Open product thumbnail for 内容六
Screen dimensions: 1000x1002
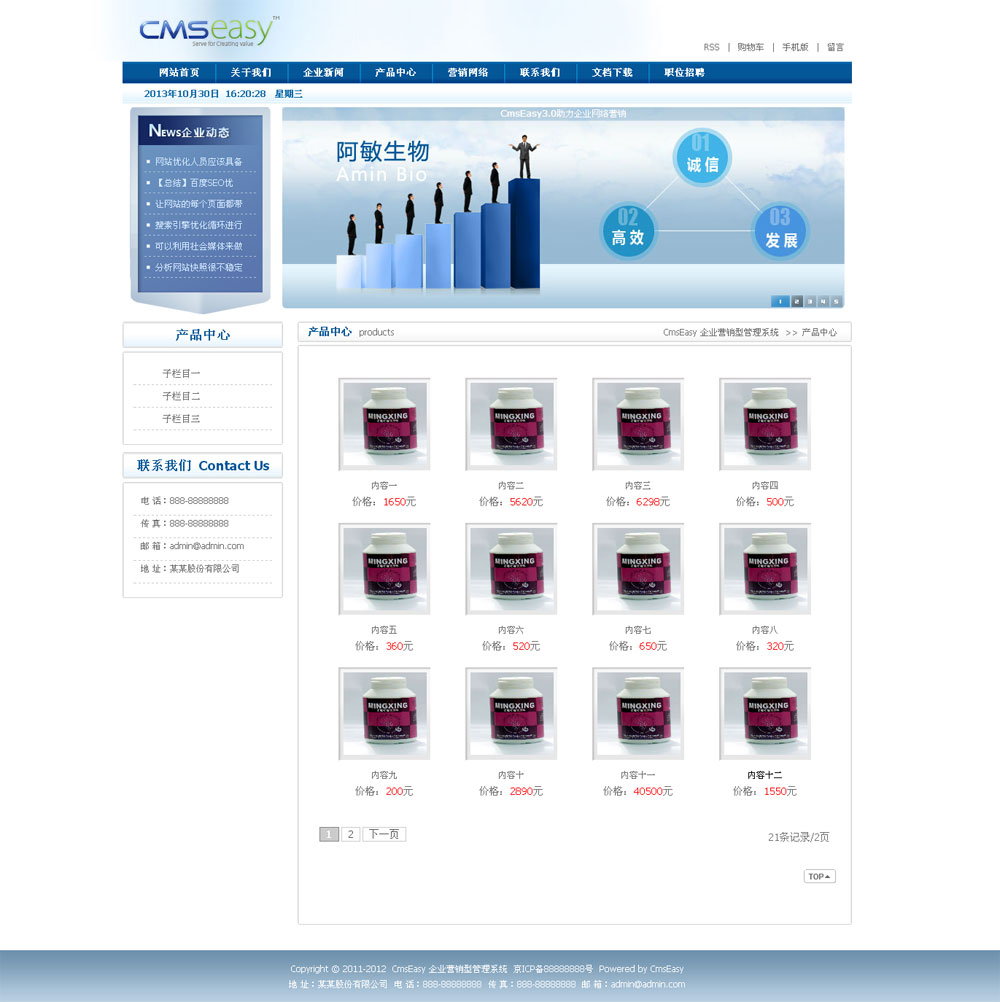(511, 570)
